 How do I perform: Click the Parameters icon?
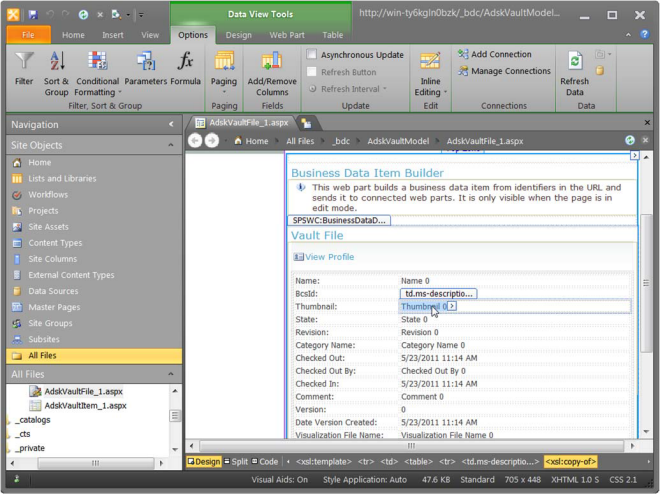click(x=146, y=61)
